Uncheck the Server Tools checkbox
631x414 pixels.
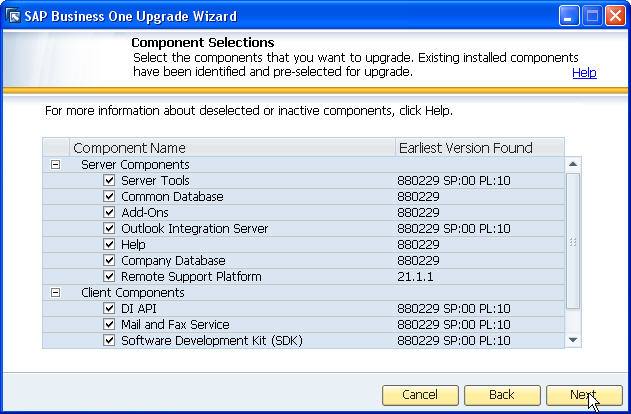coord(109,180)
